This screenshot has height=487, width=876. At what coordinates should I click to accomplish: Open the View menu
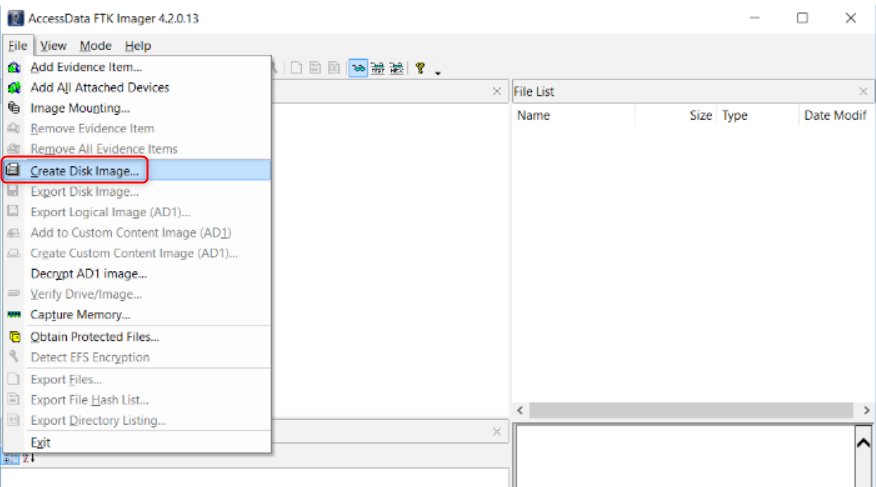coord(54,45)
